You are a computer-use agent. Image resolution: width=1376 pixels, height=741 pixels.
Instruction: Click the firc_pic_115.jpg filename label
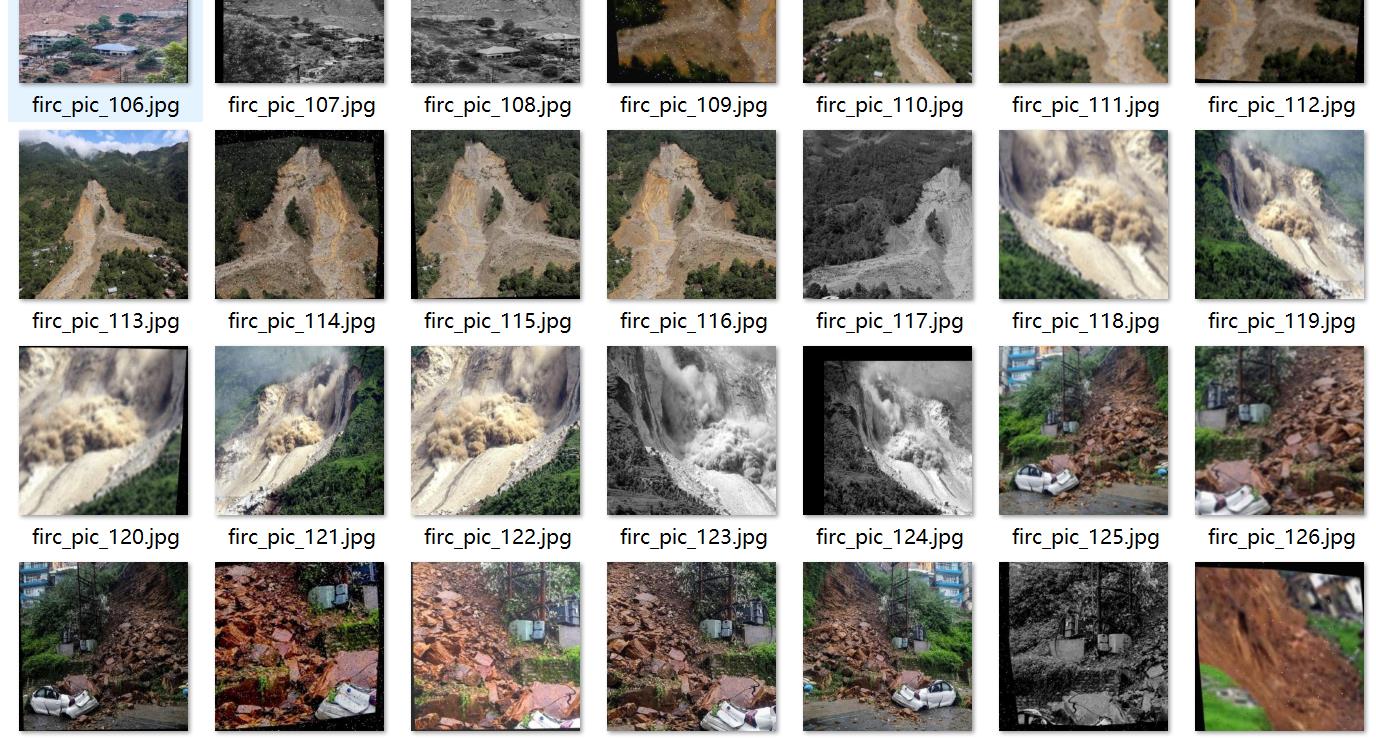tap(498, 321)
